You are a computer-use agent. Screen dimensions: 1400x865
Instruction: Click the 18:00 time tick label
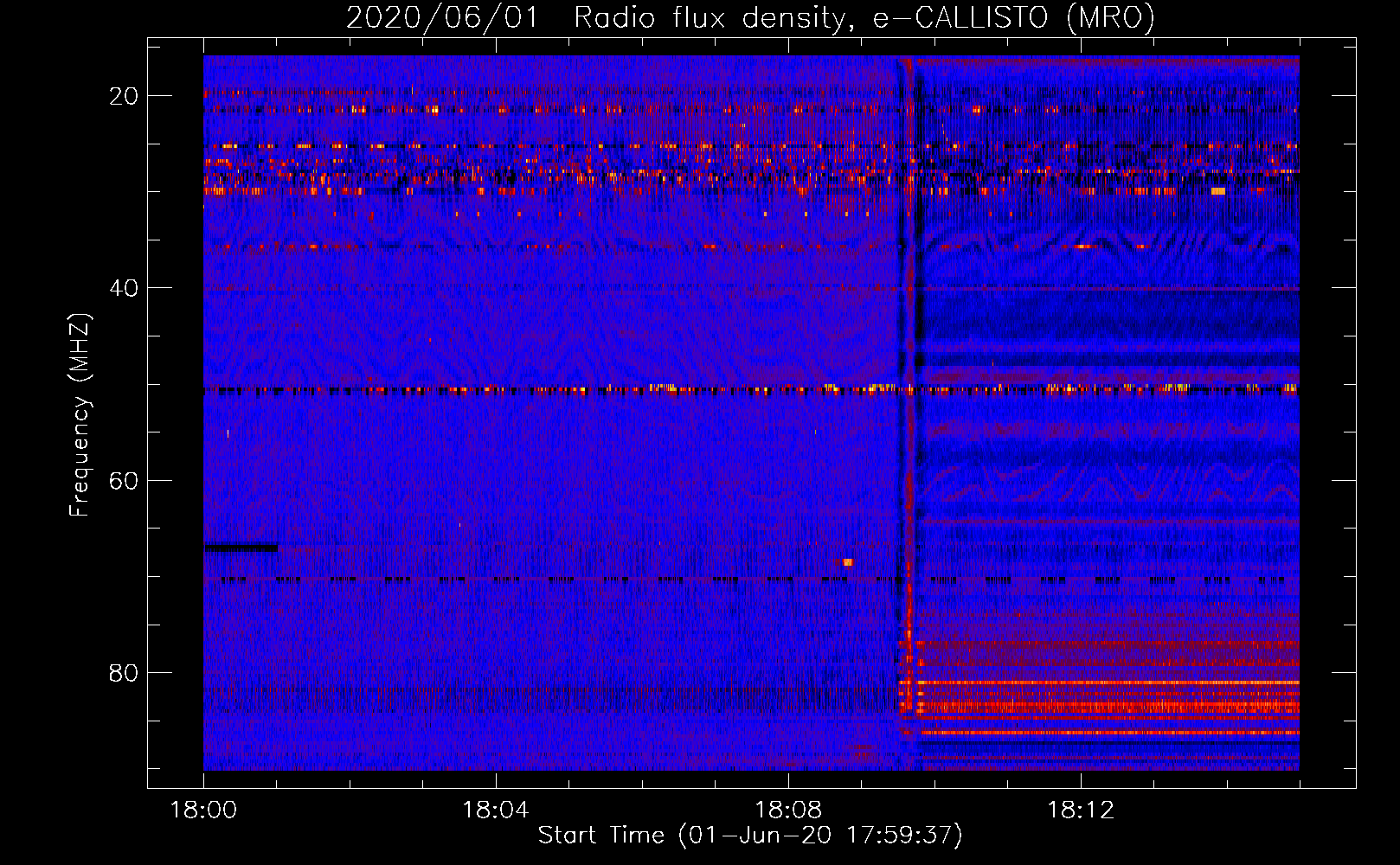203,810
